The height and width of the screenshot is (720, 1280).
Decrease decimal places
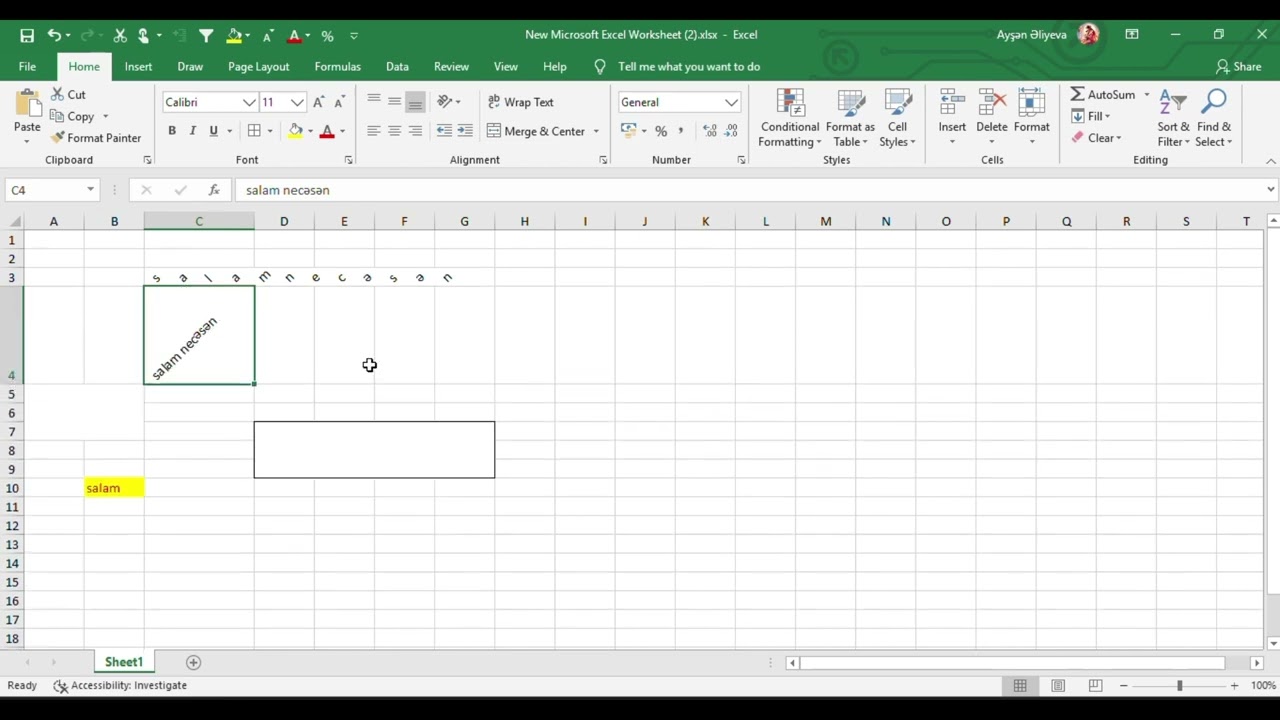[731, 131]
